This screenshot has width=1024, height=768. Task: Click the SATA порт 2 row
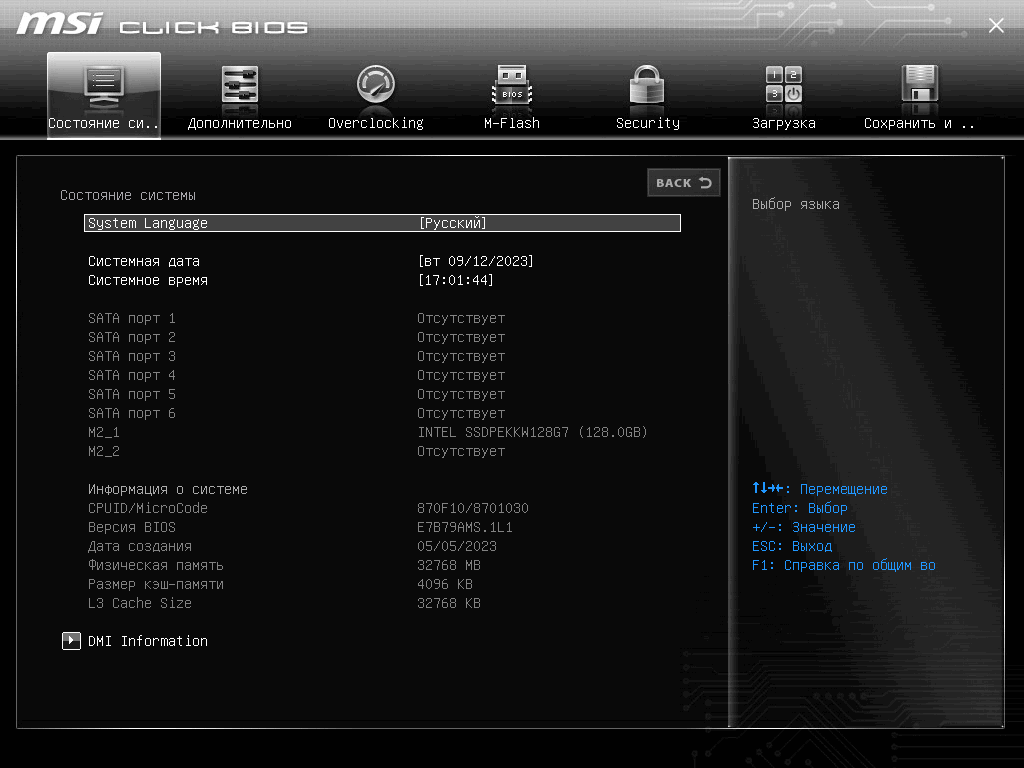pyautogui.click(x=296, y=337)
